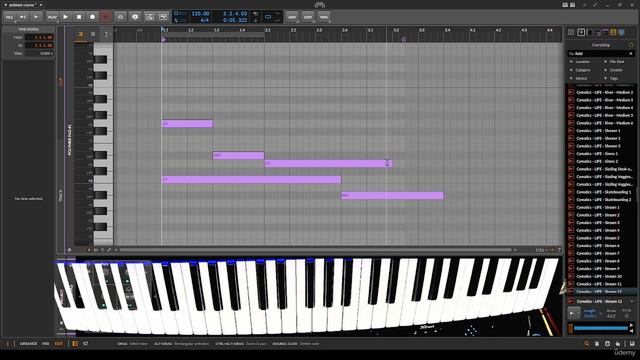Screen dimensions: 640x360
Task: Toggle the favorites star beside Everything
Action: (631, 45)
